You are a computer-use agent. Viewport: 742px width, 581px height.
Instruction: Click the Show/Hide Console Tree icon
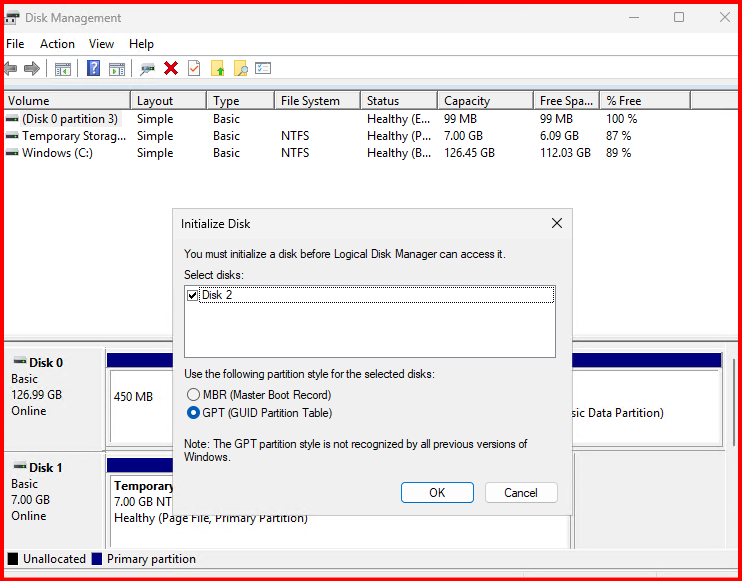click(62, 68)
